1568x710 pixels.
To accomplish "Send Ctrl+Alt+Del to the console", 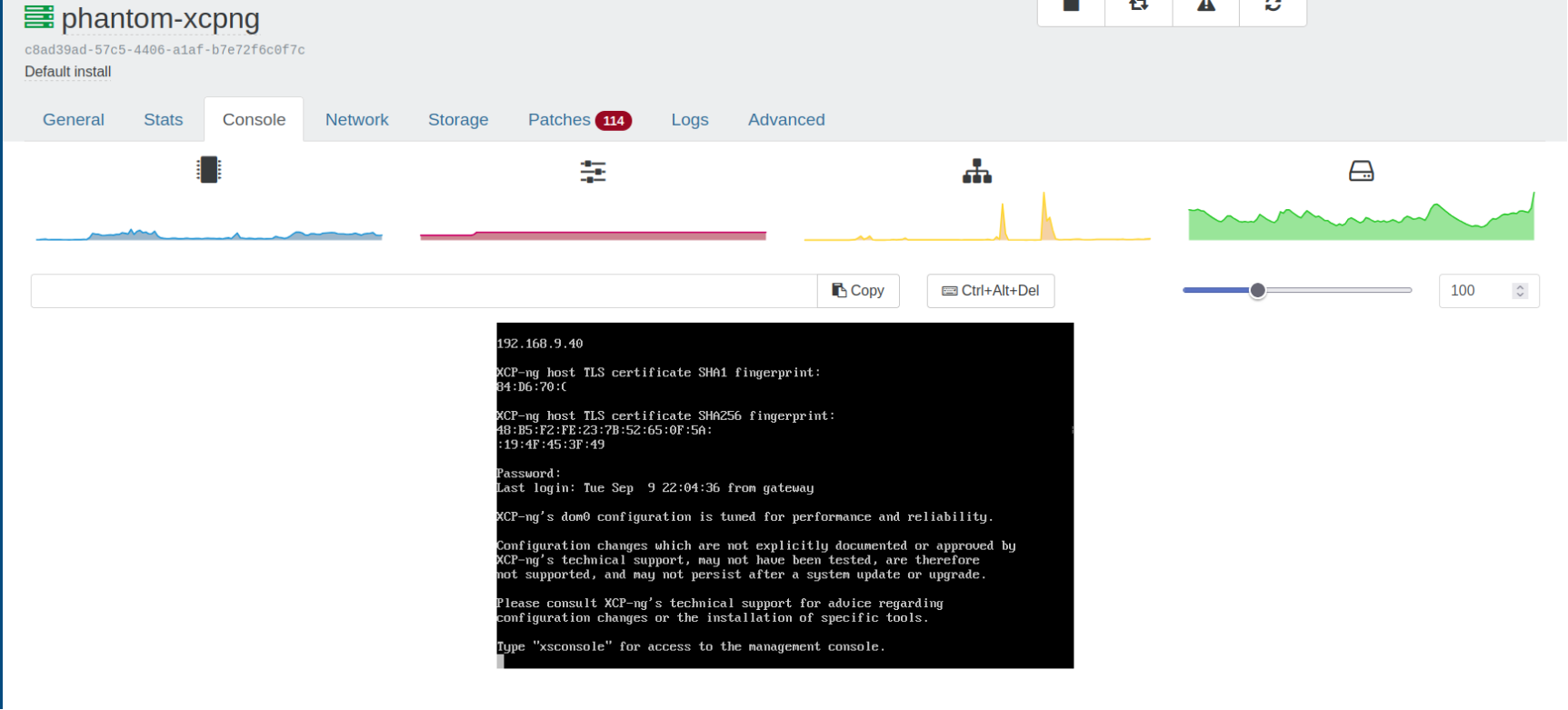I will [x=990, y=291].
